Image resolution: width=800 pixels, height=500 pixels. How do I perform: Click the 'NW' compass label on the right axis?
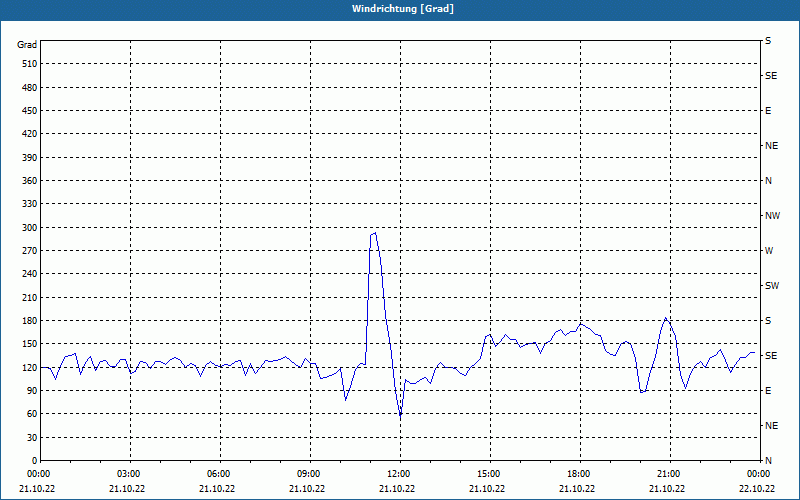tap(772, 216)
